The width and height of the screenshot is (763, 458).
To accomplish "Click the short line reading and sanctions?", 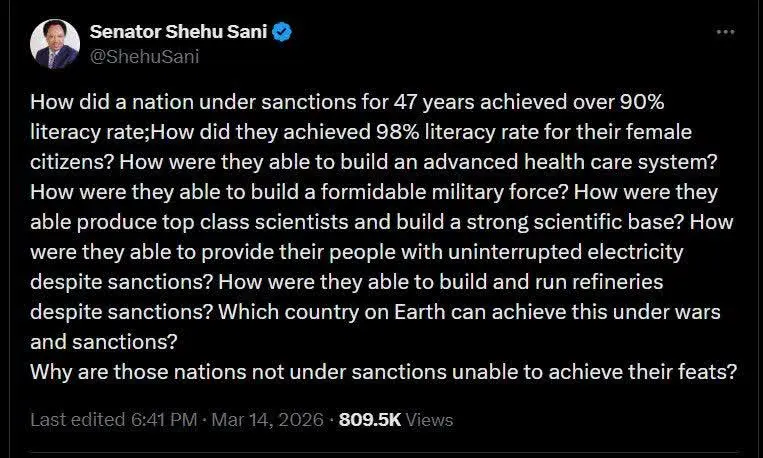I will click(104, 341).
